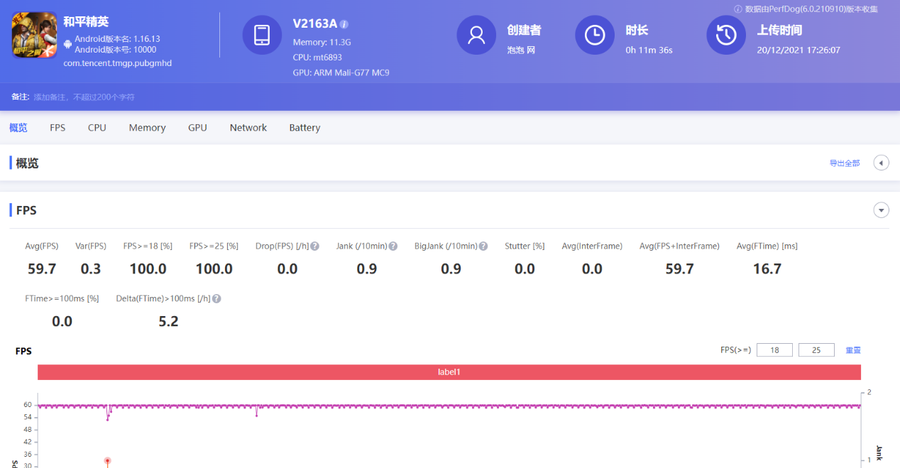Select the label1 red bar
The image size is (900, 468).
pyautogui.click(x=449, y=372)
